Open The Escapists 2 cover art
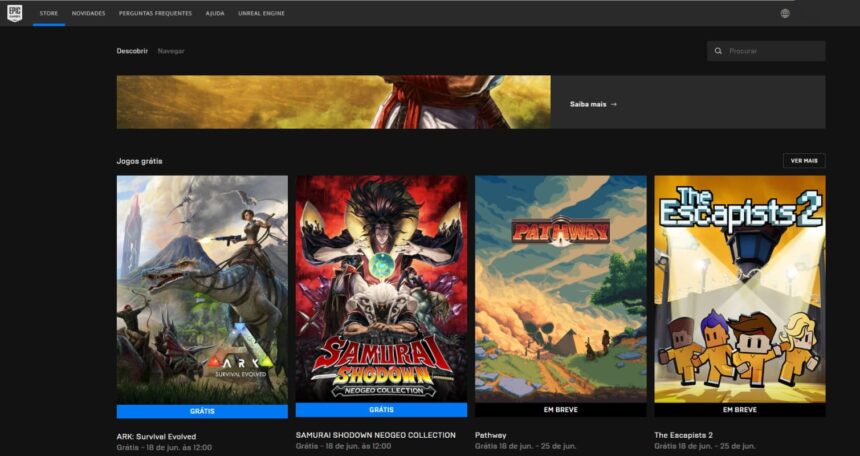The width and height of the screenshot is (860, 456). (740, 289)
